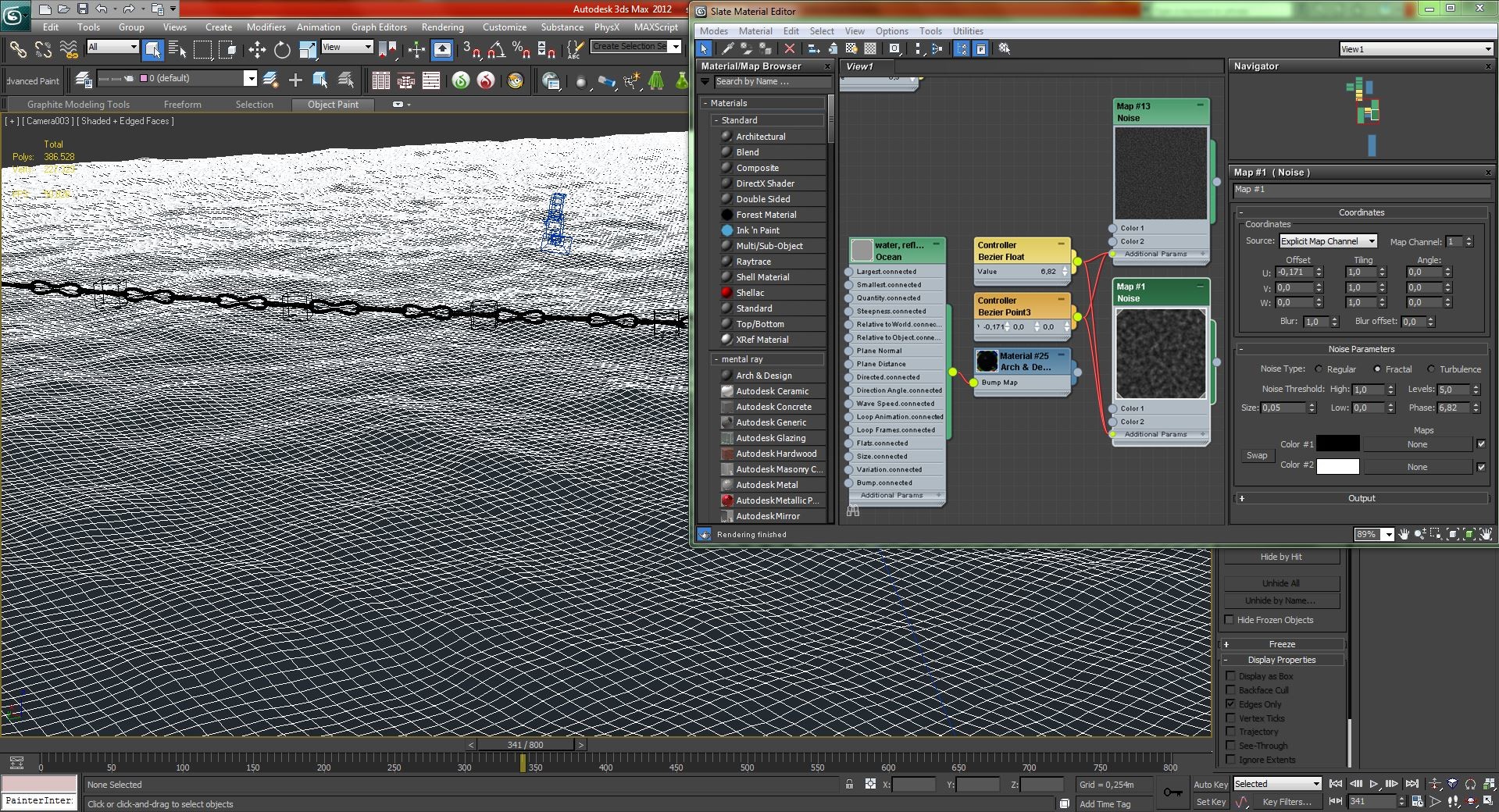Switch to Graphite Modeling Tools tab
Screen dimensions: 1499x812
[78, 105]
